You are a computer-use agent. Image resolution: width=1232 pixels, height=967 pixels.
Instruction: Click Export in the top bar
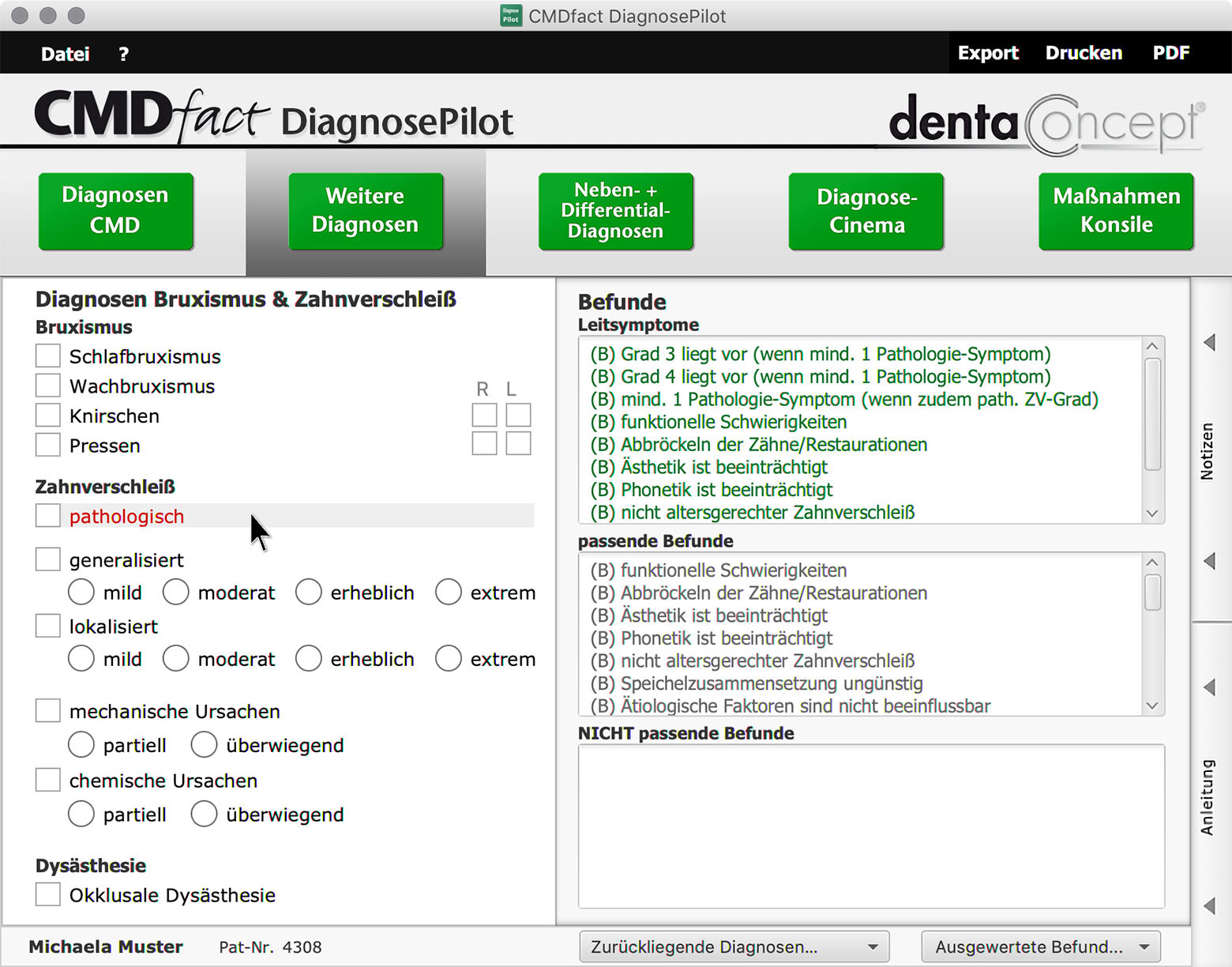click(x=988, y=53)
